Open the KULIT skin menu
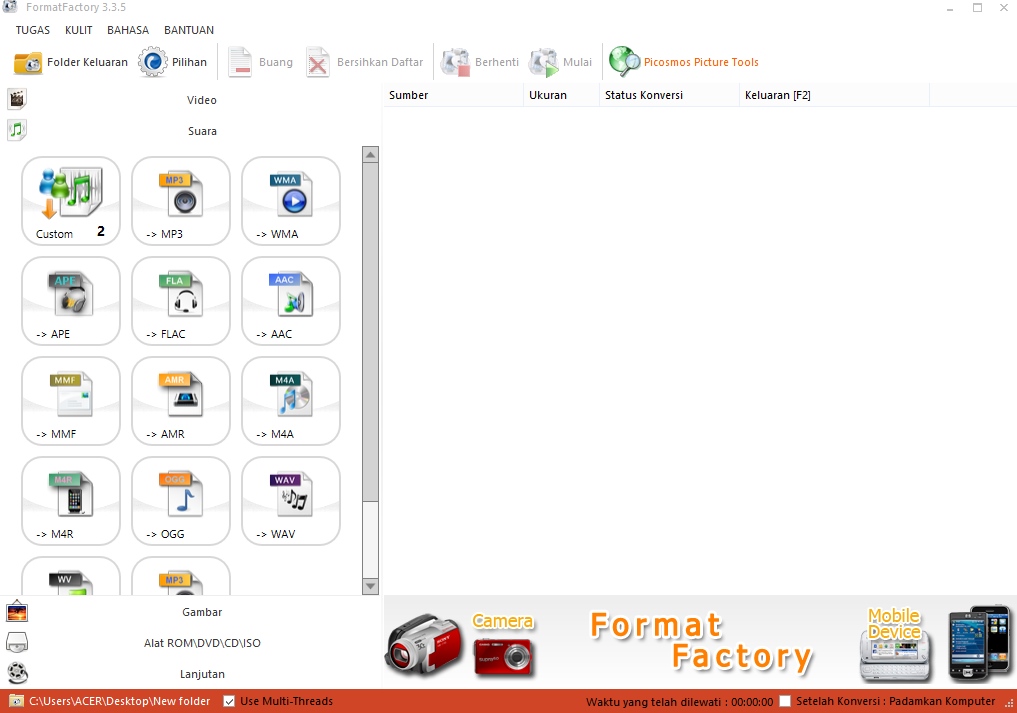Image resolution: width=1017 pixels, height=713 pixels. point(78,30)
